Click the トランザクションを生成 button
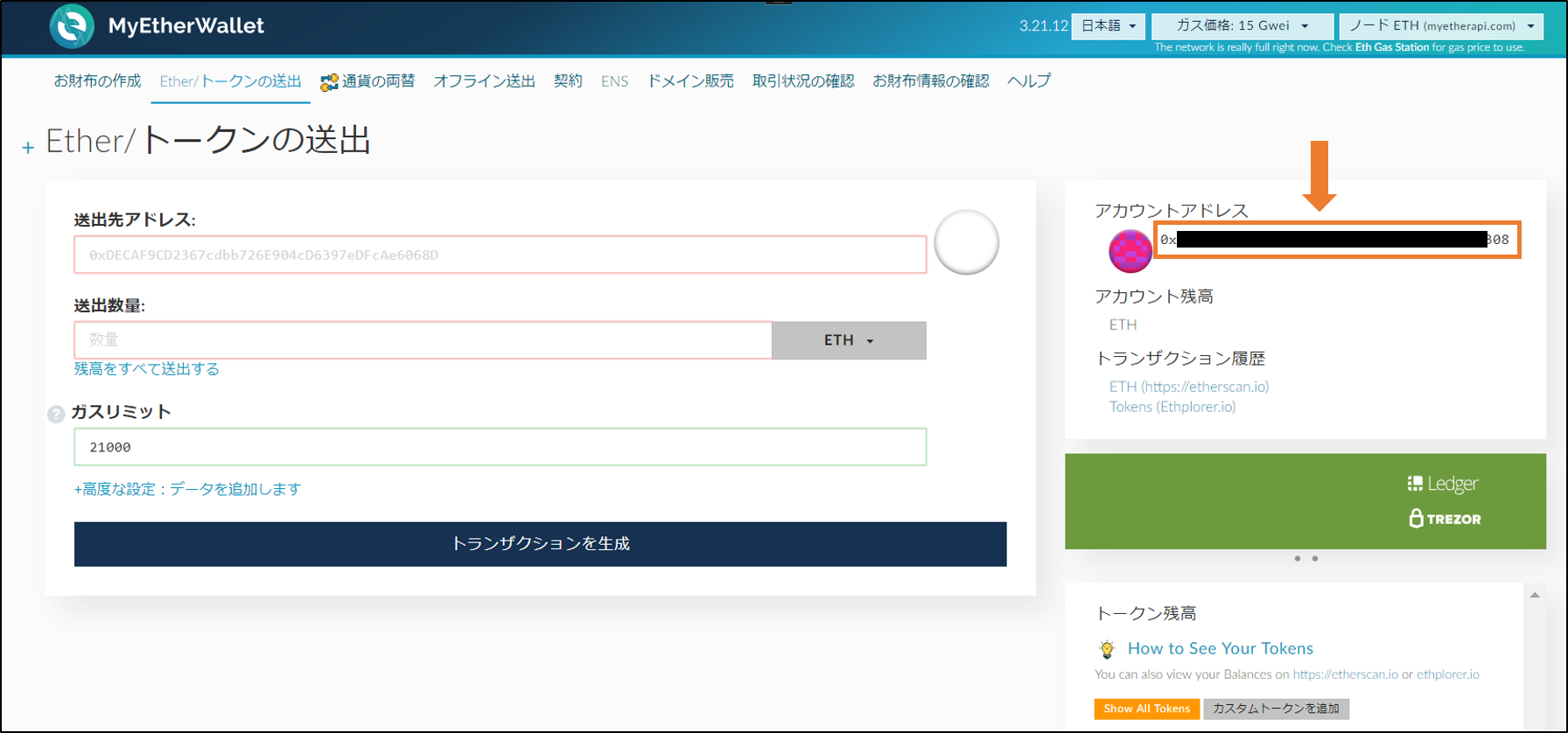The image size is (1568, 733). (x=540, y=544)
